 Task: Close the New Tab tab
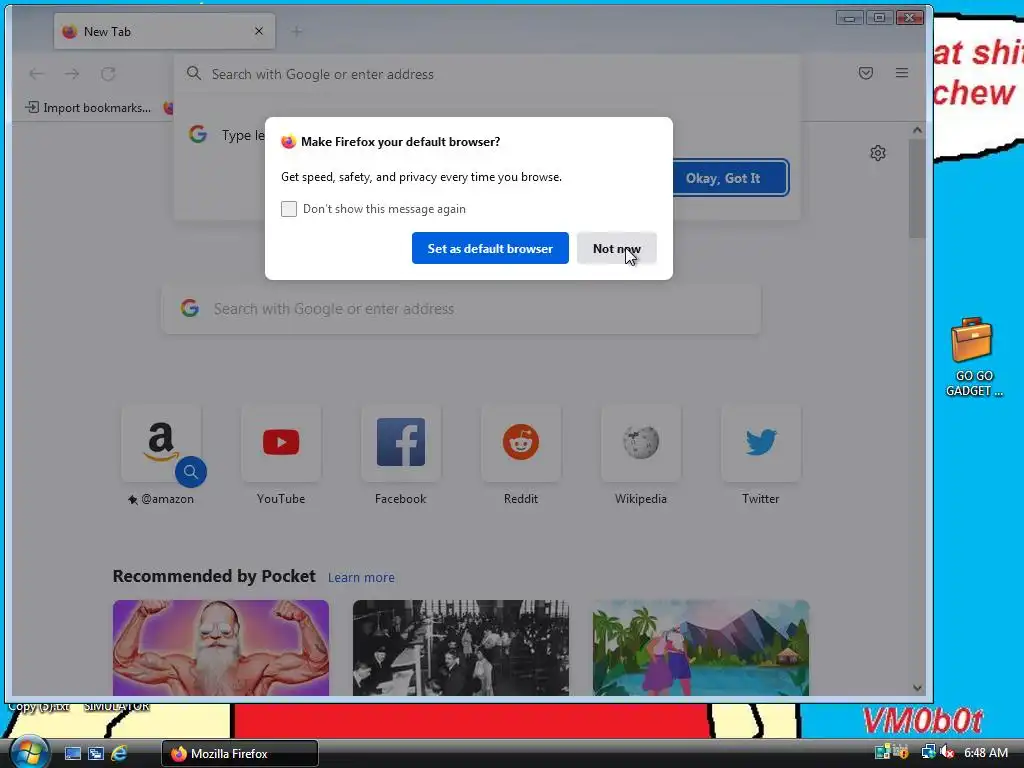(259, 31)
